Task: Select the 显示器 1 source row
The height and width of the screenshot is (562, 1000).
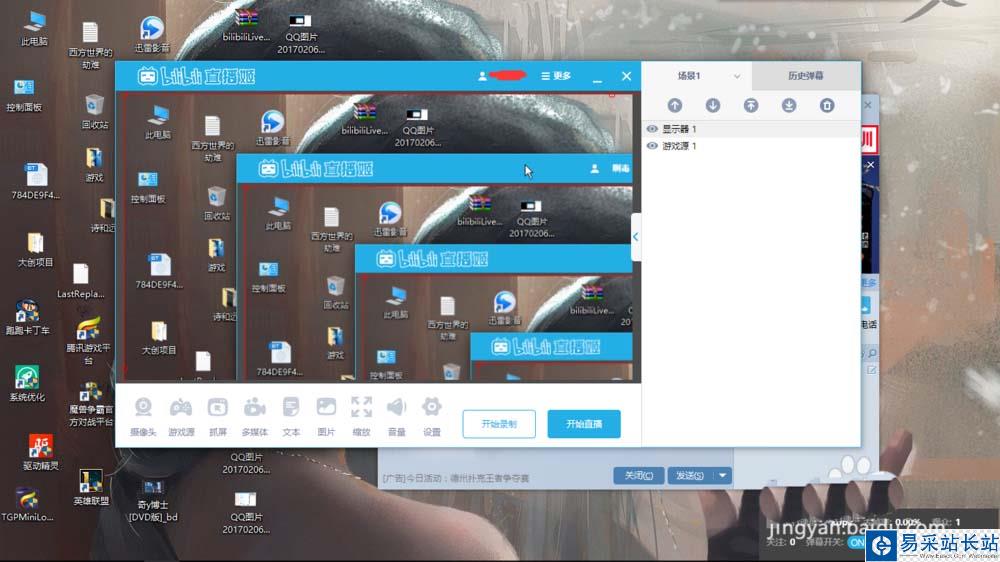Action: [x=751, y=129]
